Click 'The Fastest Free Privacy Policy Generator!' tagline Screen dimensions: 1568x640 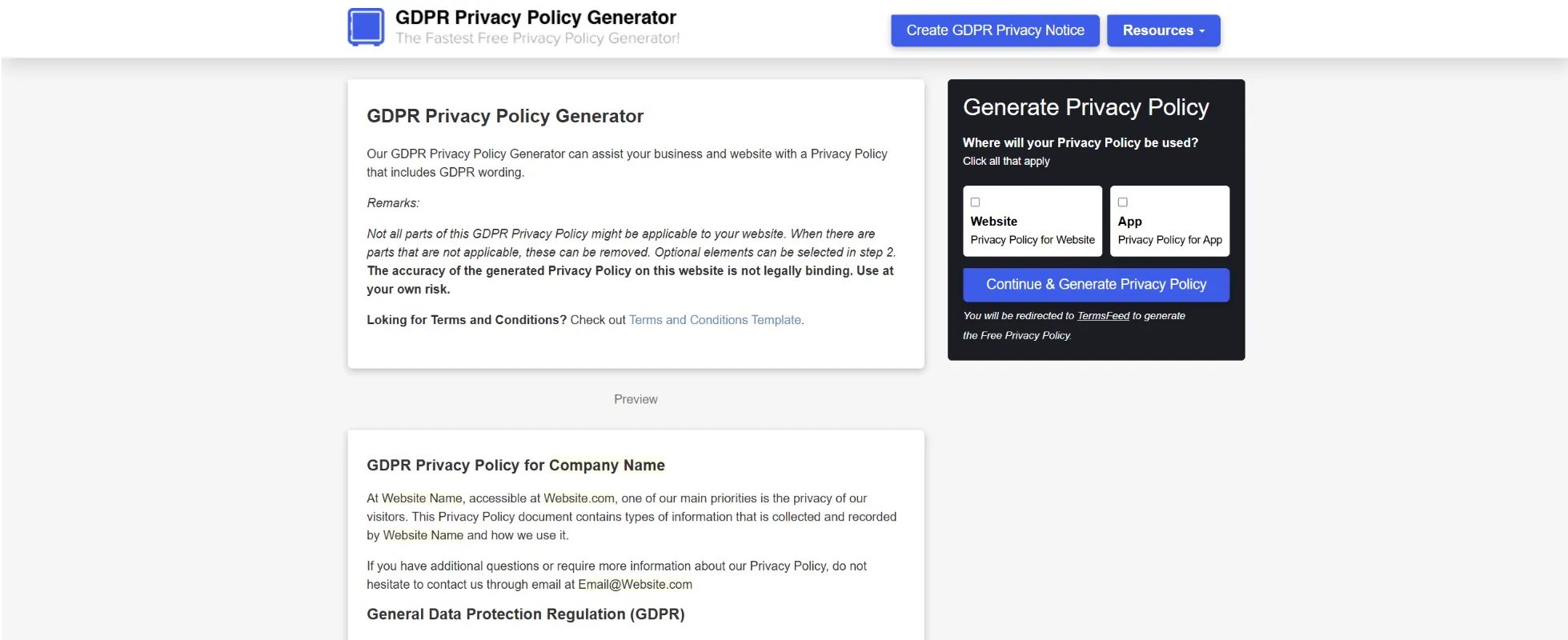tap(537, 38)
